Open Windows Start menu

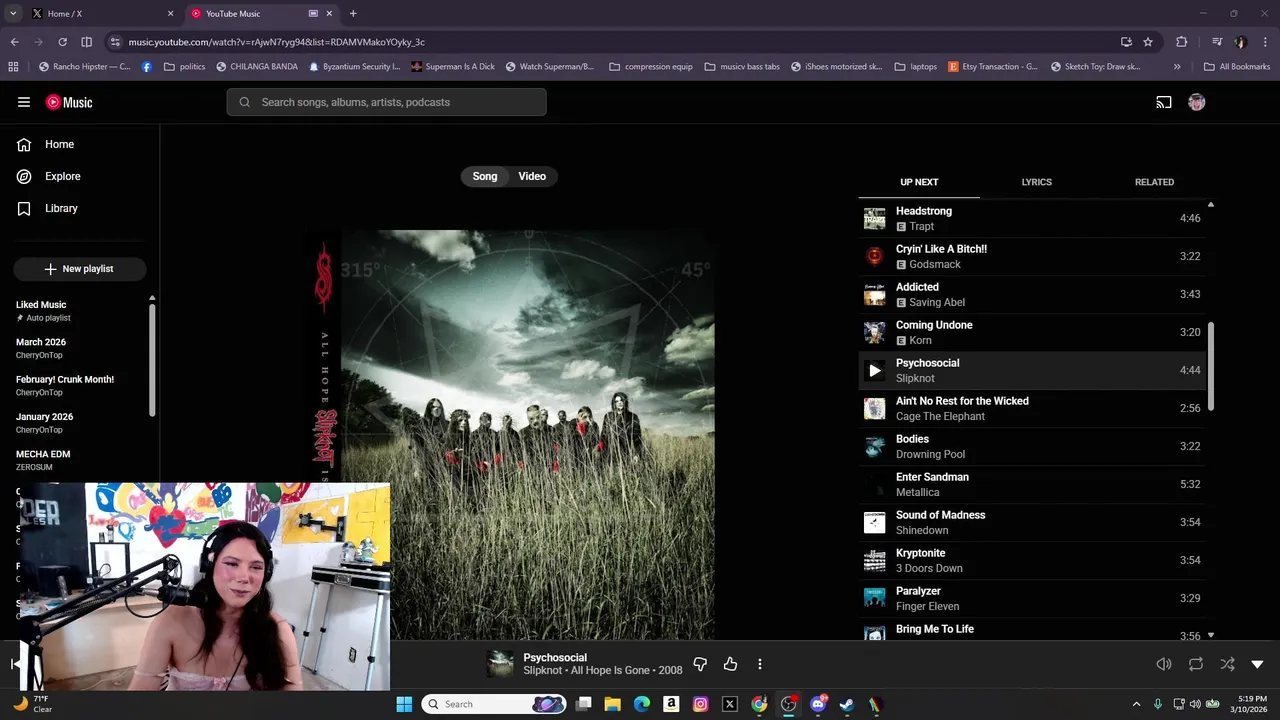[404, 704]
